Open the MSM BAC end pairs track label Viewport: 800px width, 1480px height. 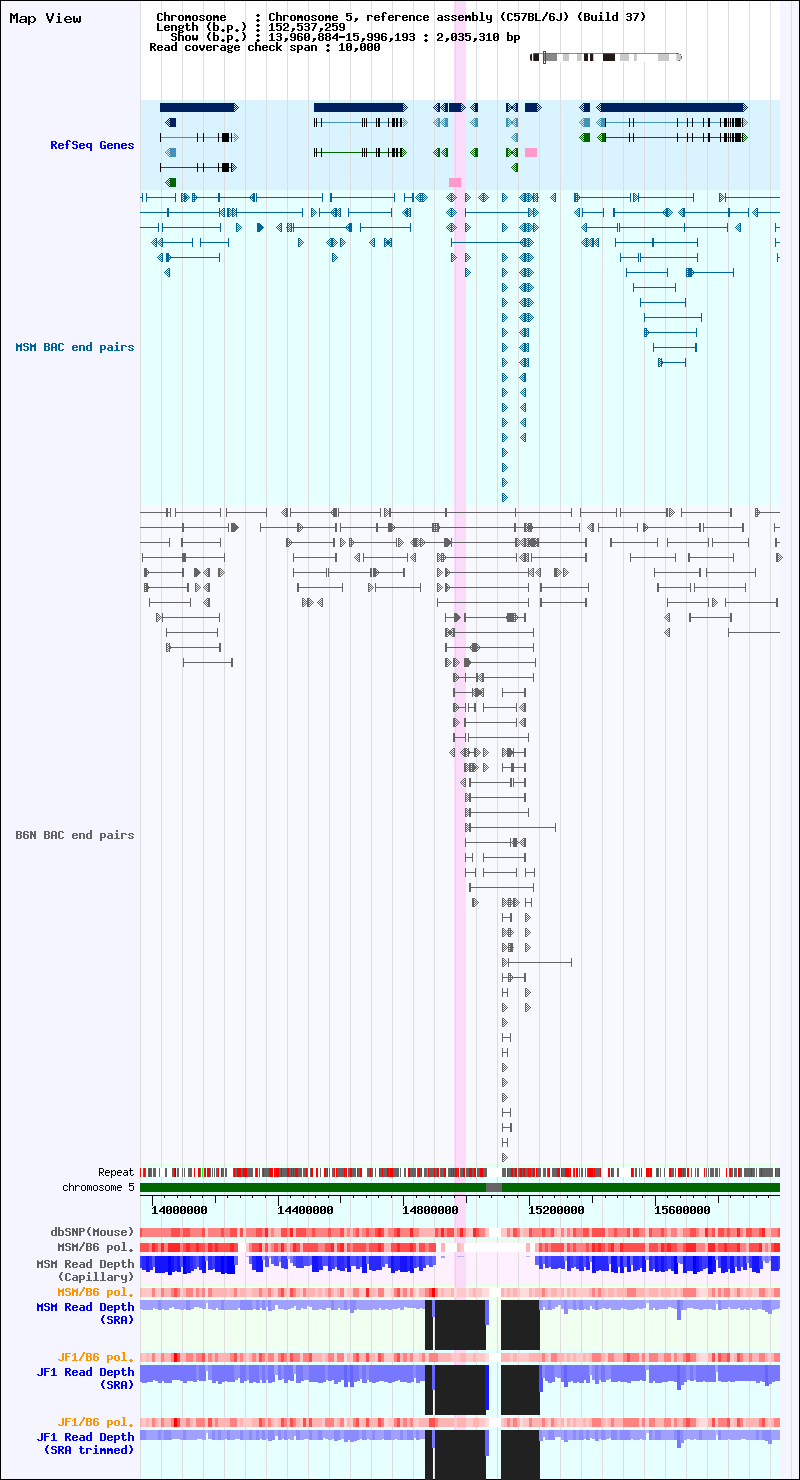point(75,348)
